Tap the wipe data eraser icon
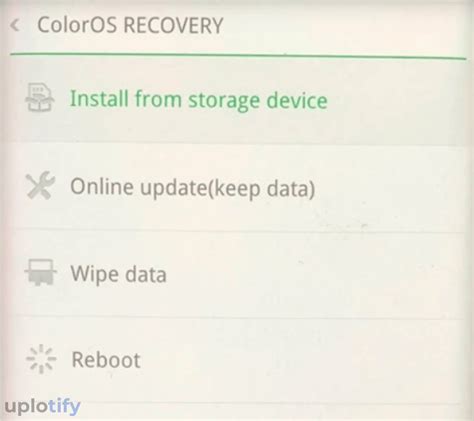This screenshot has width=474, height=421. [40, 272]
